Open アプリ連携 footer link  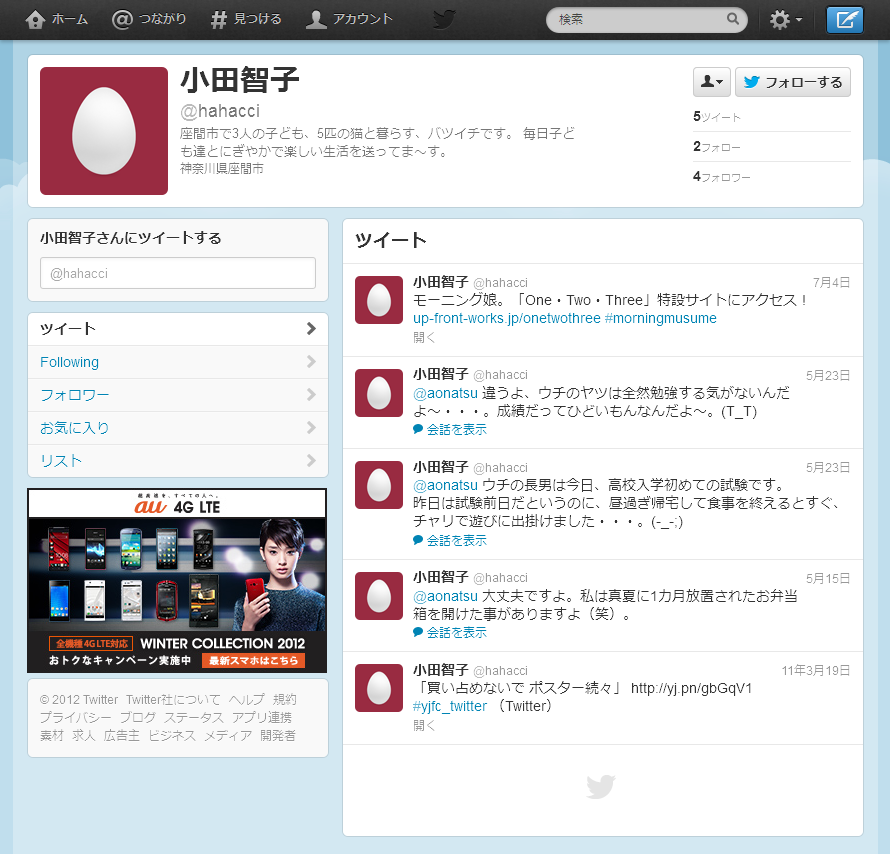(x=262, y=718)
